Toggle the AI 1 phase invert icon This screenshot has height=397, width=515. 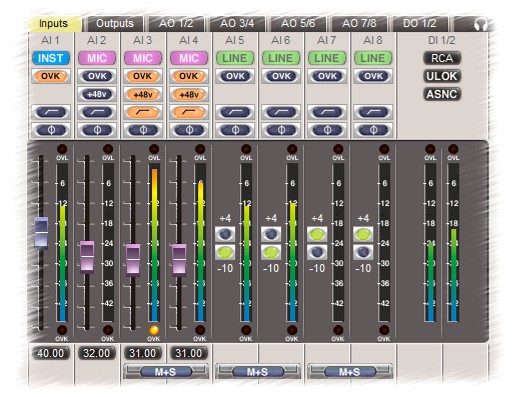[51, 130]
